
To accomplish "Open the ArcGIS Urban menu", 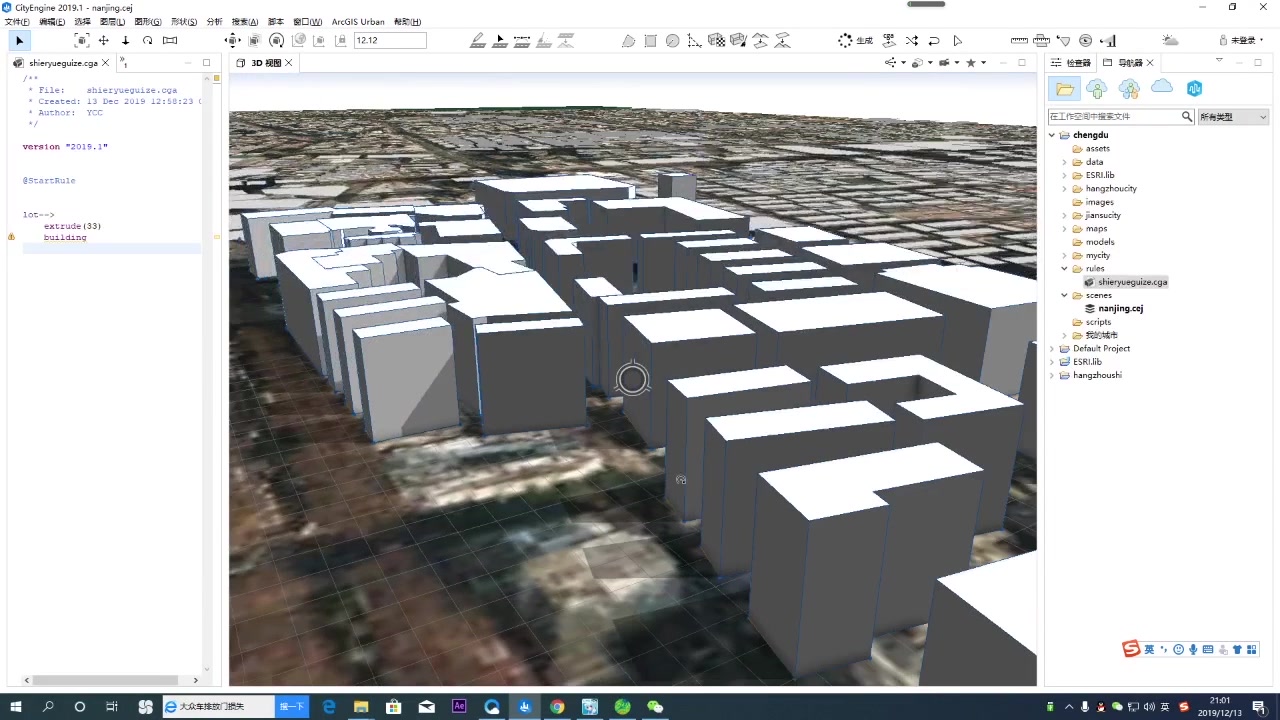I will [x=358, y=22].
